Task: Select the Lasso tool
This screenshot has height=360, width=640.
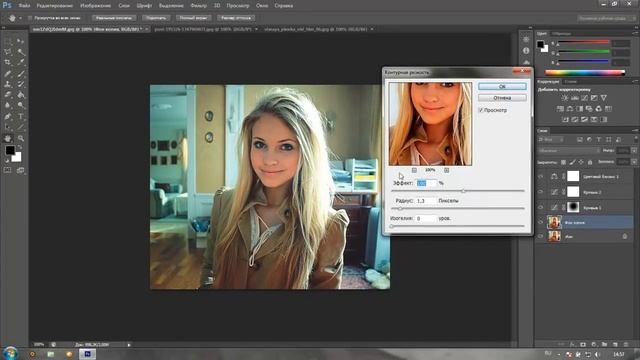Action: click(8, 52)
